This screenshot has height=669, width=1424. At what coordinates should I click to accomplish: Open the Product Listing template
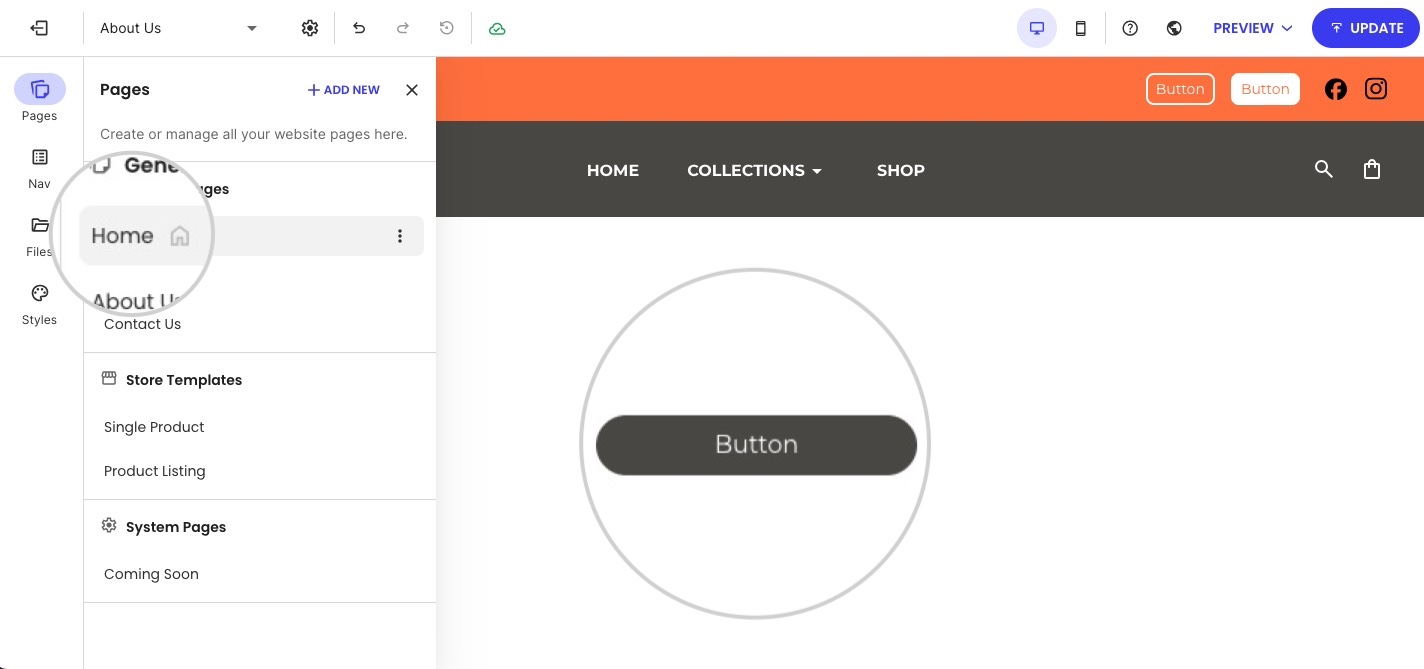click(155, 471)
